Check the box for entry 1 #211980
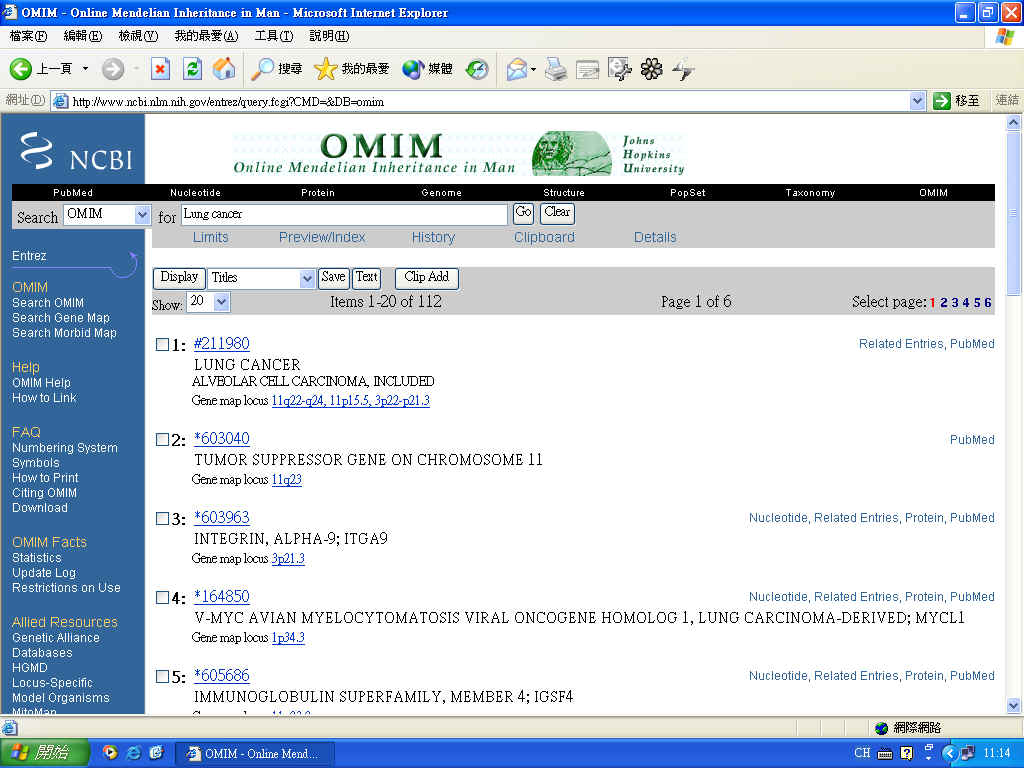 [163, 344]
